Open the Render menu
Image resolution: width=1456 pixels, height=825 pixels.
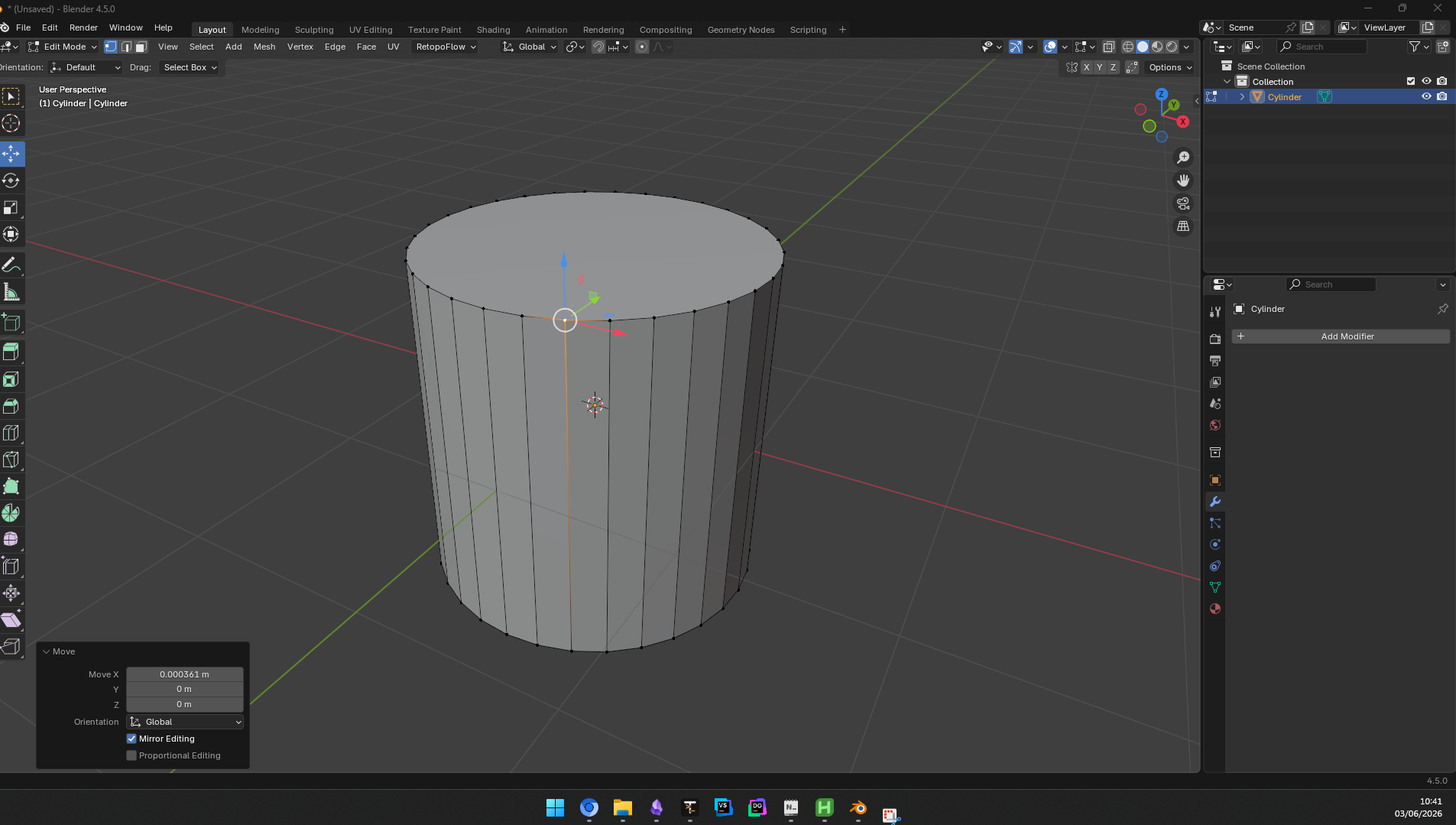[x=83, y=28]
